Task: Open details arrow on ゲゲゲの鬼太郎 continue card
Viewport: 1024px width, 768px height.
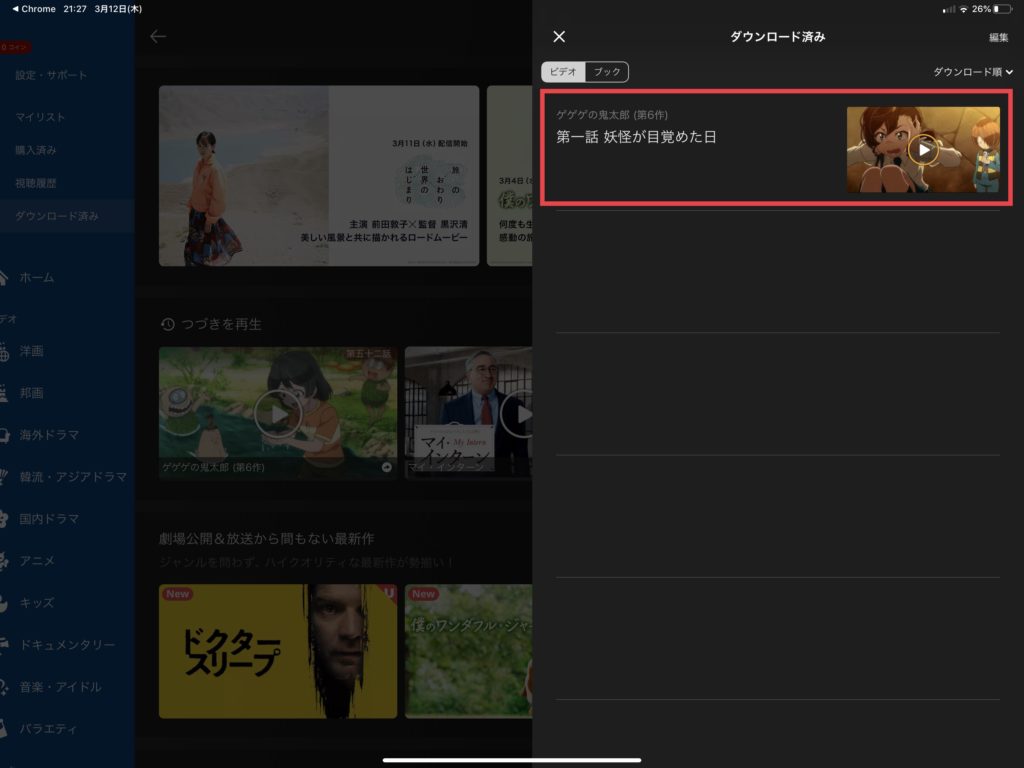Action: [387, 467]
